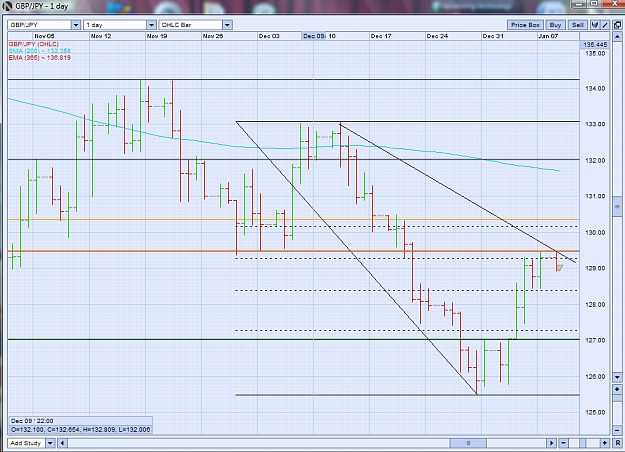The width and height of the screenshot is (625, 452).
Task: Open the OHLC Bar chart type dropdown arrow
Action: point(227,25)
